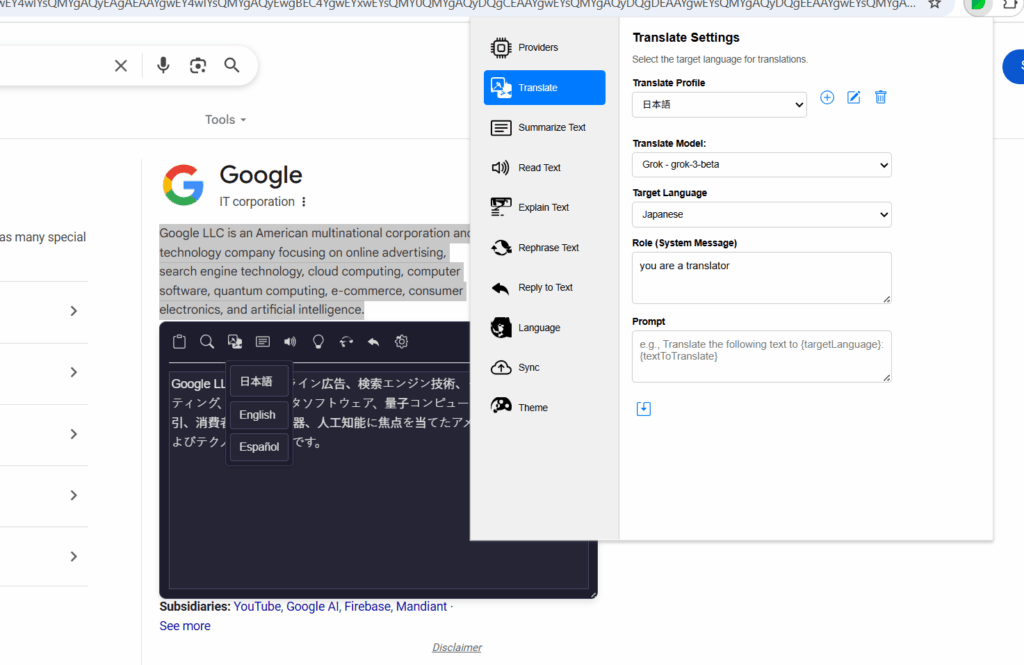Start voice search with microphone icon
This screenshot has height=665, width=1024.
163,65
